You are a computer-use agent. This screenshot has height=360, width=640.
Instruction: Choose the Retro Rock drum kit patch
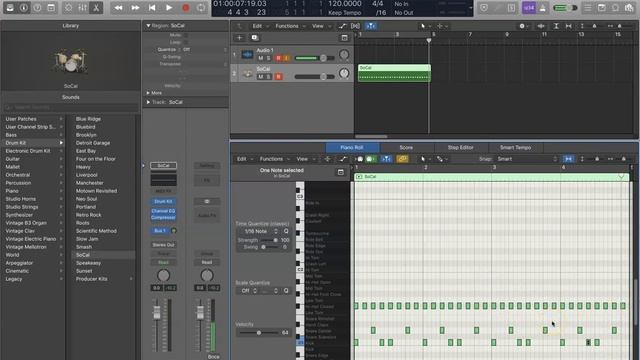pos(89,215)
